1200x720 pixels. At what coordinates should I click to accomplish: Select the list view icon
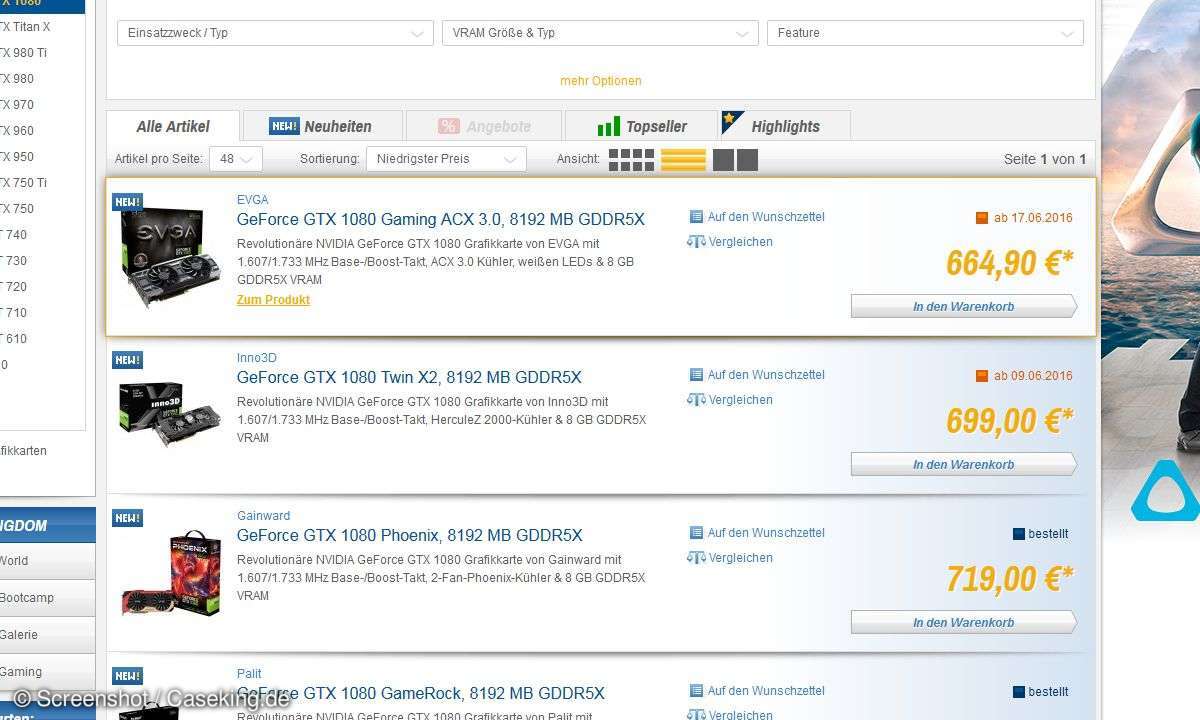(684, 159)
